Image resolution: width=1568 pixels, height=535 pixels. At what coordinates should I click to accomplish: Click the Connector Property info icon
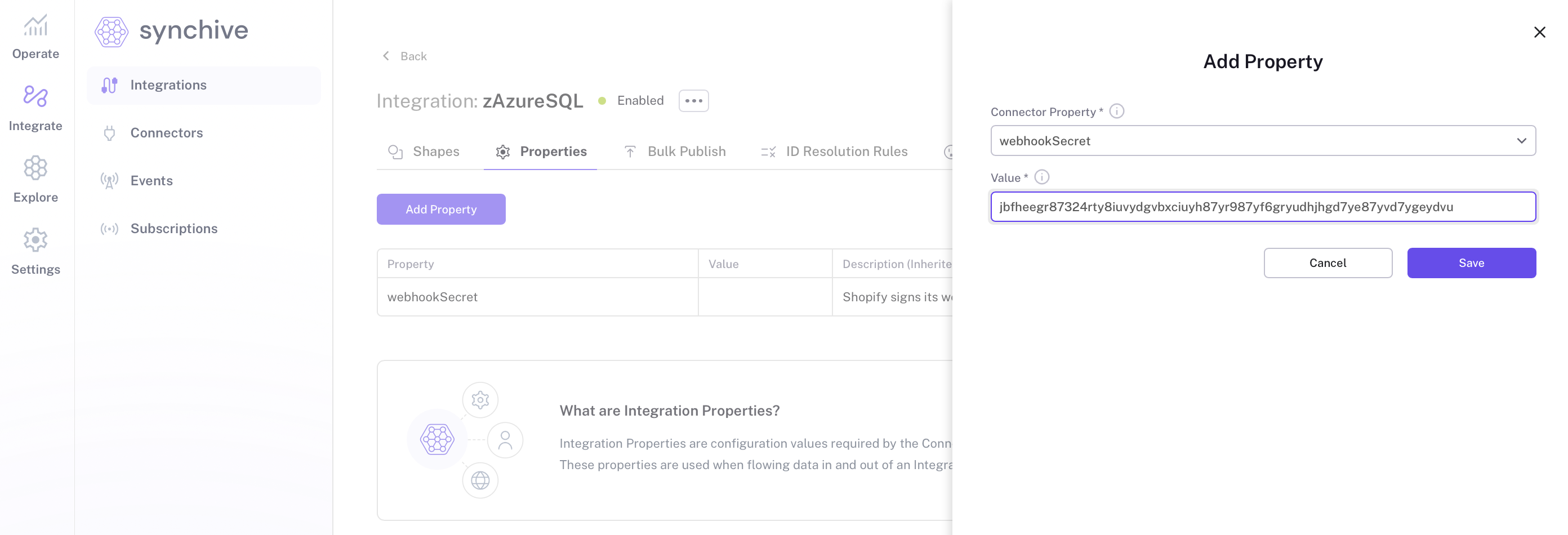click(1116, 112)
